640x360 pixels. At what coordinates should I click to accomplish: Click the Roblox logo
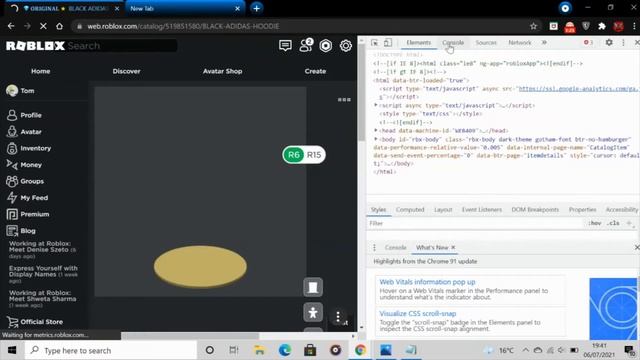point(35,46)
